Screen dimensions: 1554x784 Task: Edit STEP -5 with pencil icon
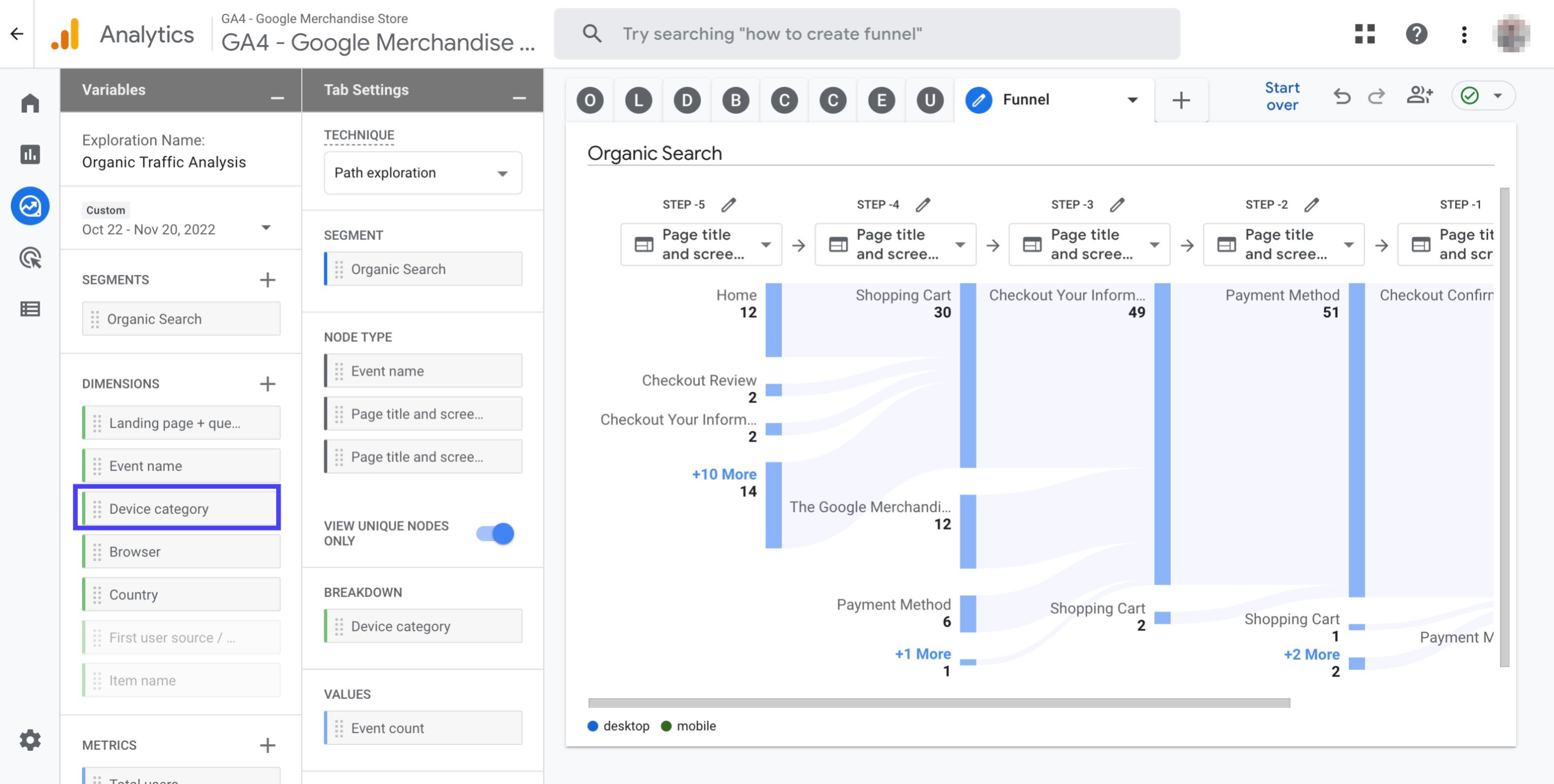[729, 205]
